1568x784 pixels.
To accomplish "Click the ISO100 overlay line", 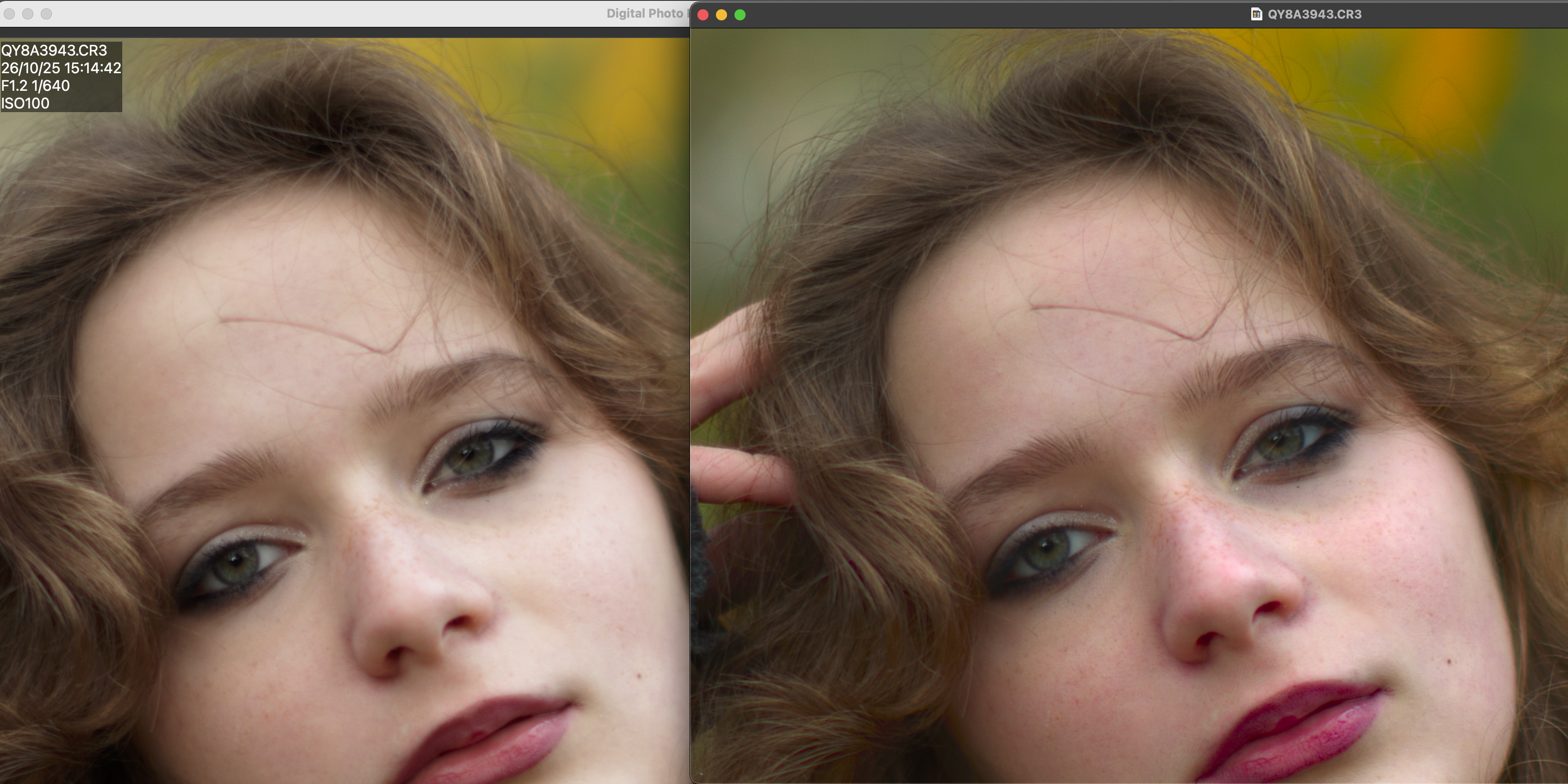I will tap(25, 103).
